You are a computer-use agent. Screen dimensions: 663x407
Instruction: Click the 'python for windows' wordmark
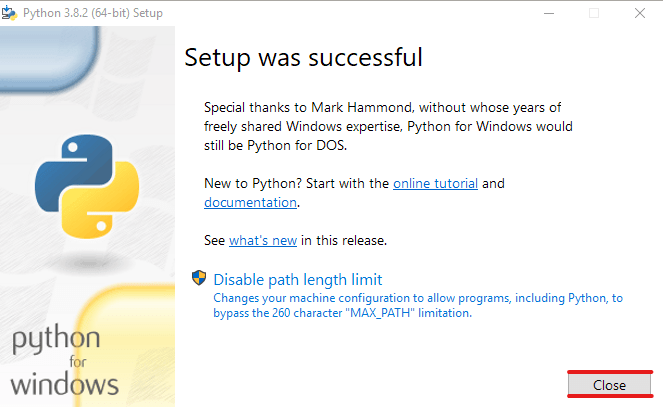66,362
